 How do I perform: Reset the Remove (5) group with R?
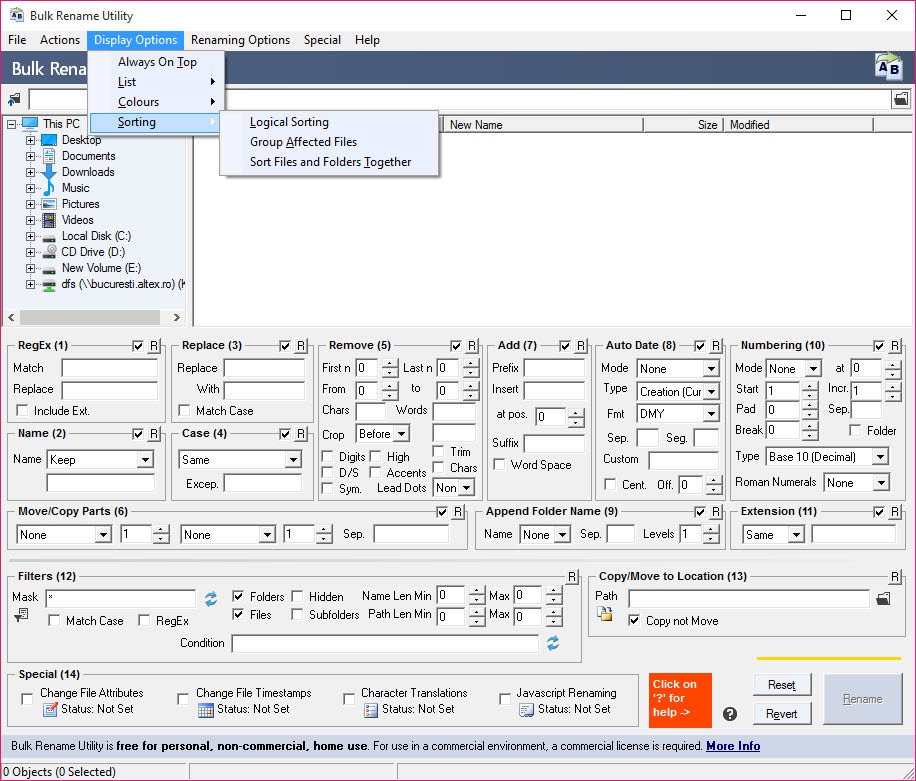pyautogui.click(x=472, y=346)
